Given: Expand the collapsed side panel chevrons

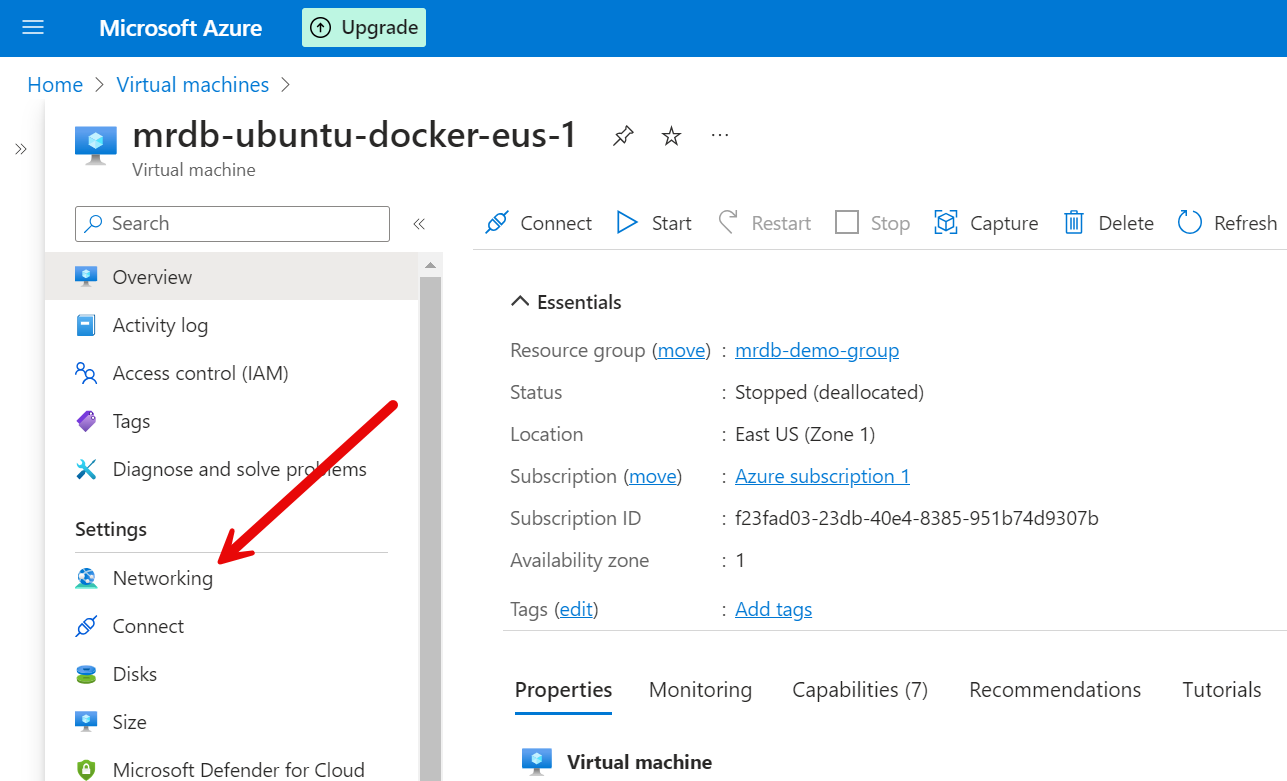Looking at the screenshot, I should (x=20, y=149).
